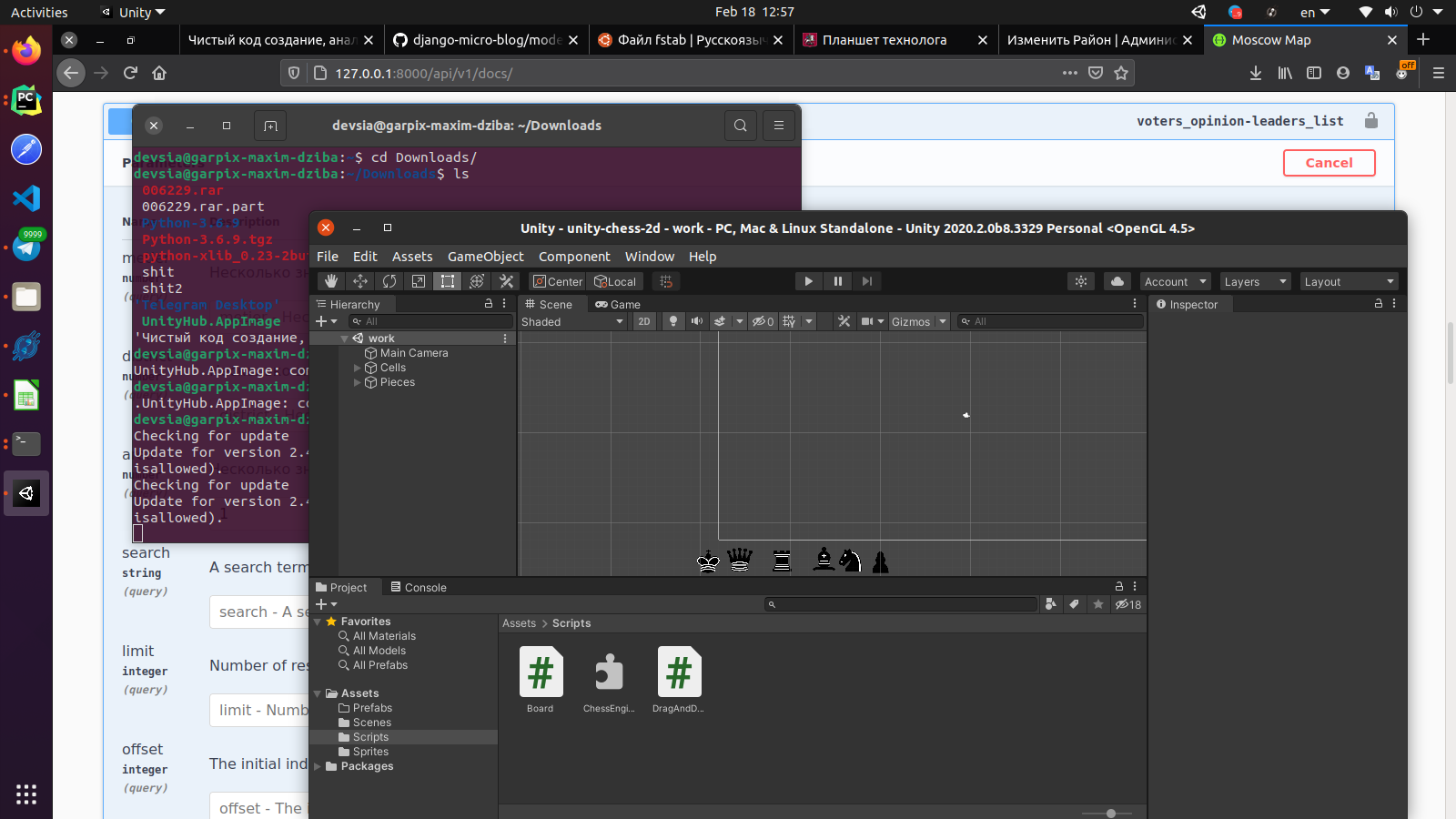Activate the Rect transform tool

point(448,281)
